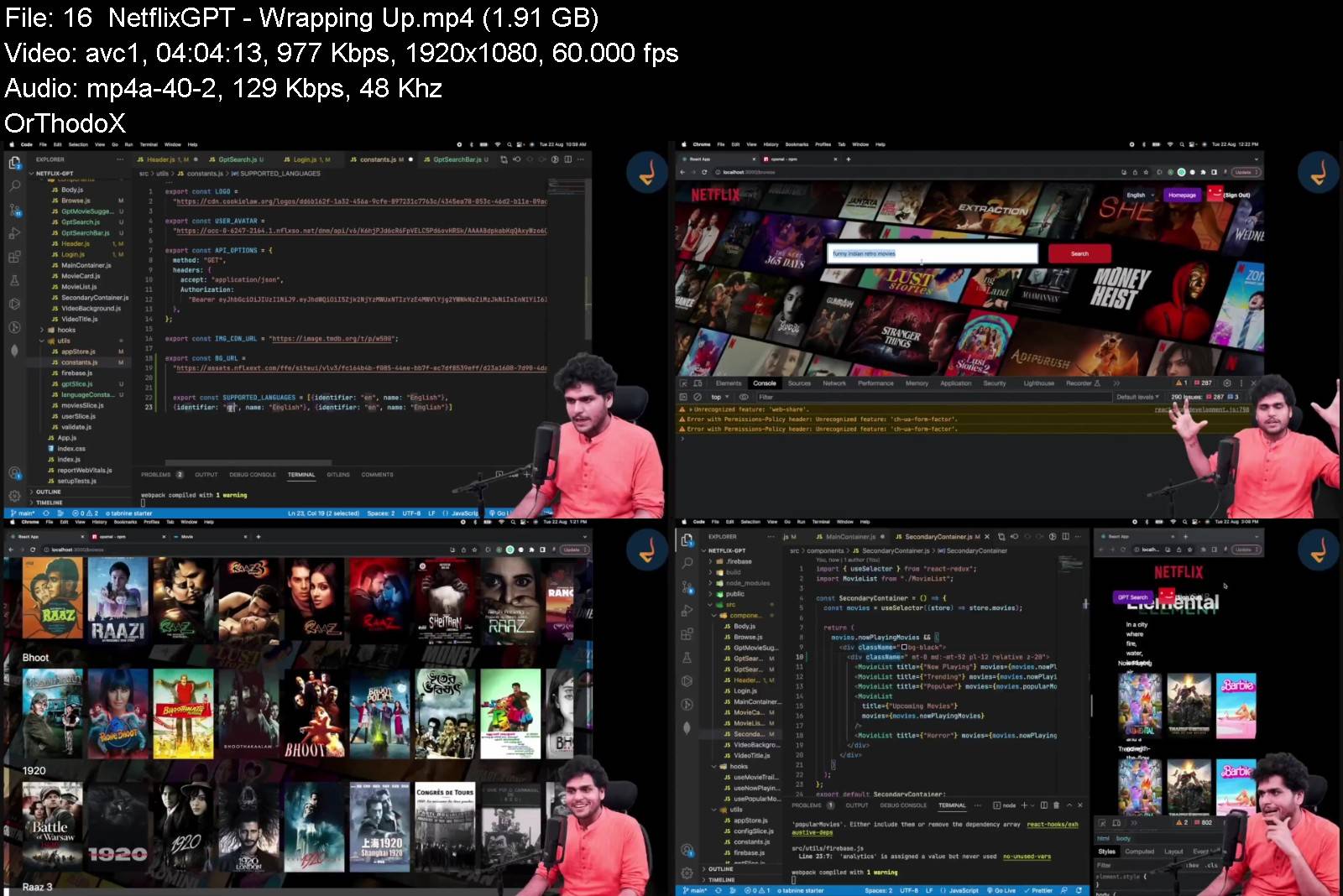The image size is (1343, 896).
Task: Click red Search button on Netflix page
Action: click(1079, 253)
